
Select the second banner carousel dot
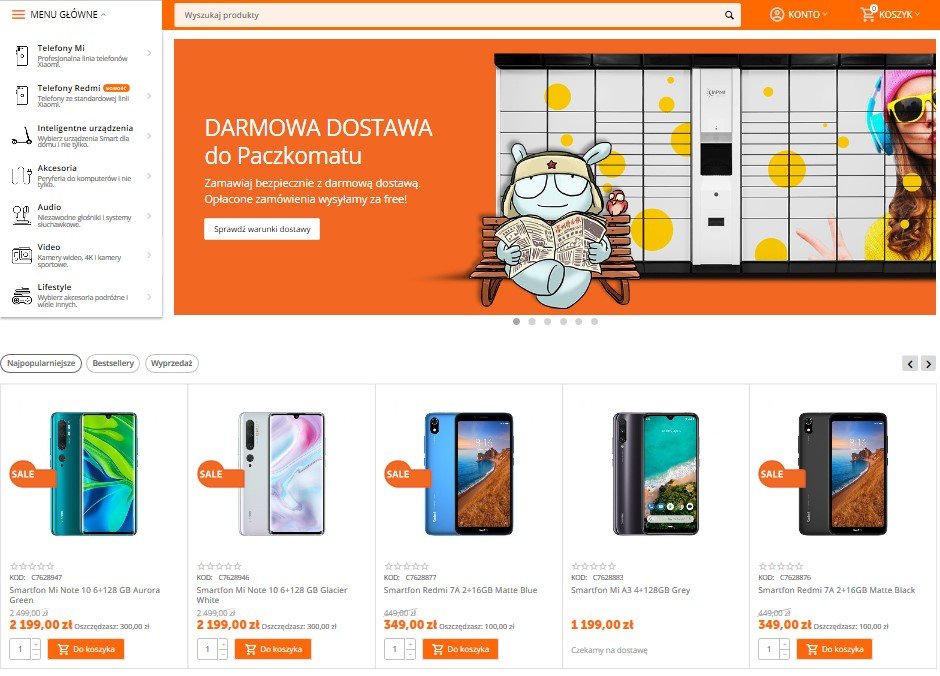click(x=532, y=322)
